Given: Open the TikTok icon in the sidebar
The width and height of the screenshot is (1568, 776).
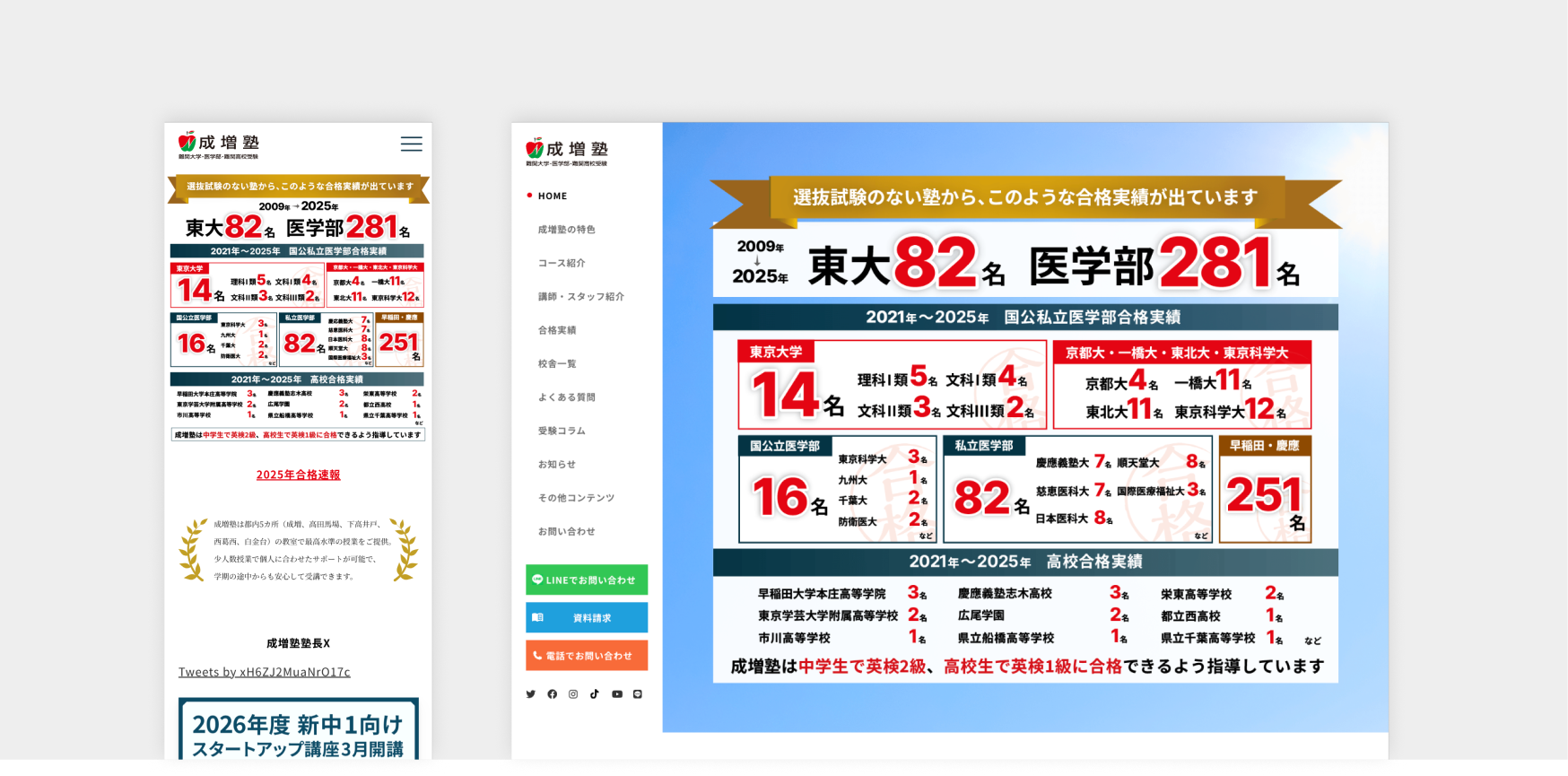Looking at the screenshot, I should click(594, 694).
